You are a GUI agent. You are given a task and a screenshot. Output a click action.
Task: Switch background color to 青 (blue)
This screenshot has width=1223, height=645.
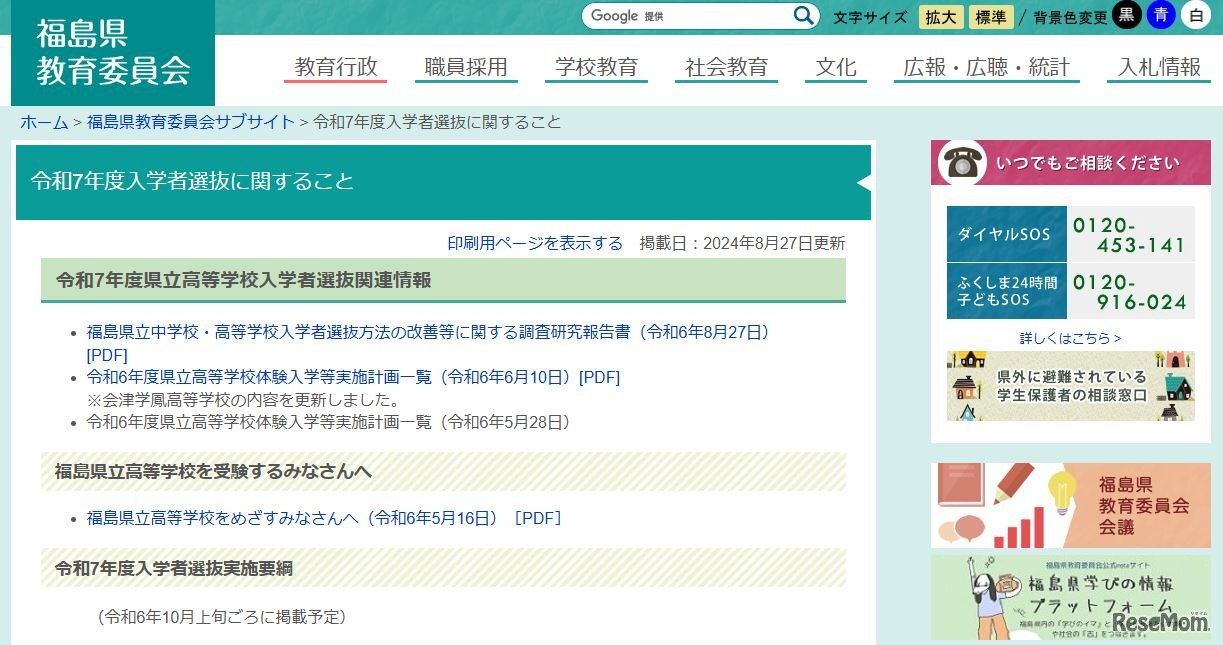[x=1160, y=16]
